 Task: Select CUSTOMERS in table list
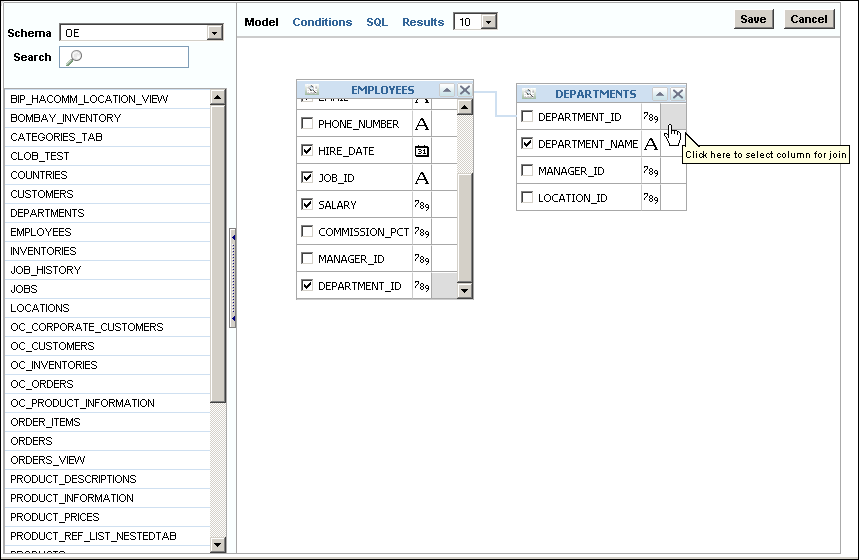[107, 194]
